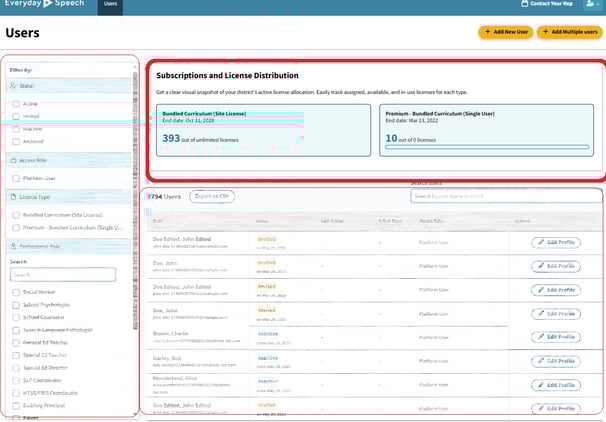Click the Inactive badge in Brown, Charlie row
Screen dimensions: 606x422
pyautogui.click(x=268, y=334)
